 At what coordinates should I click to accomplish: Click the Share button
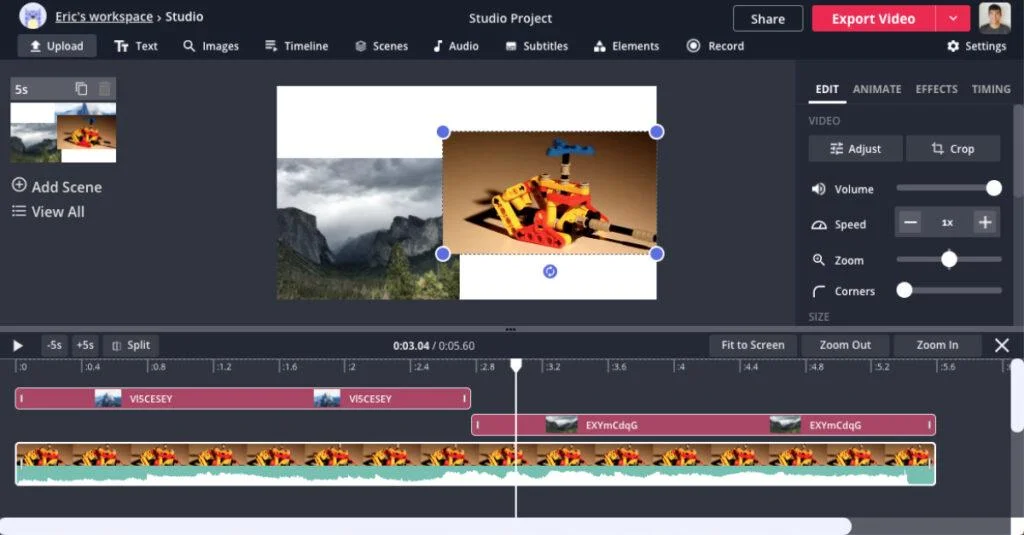click(x=767, y=19)
